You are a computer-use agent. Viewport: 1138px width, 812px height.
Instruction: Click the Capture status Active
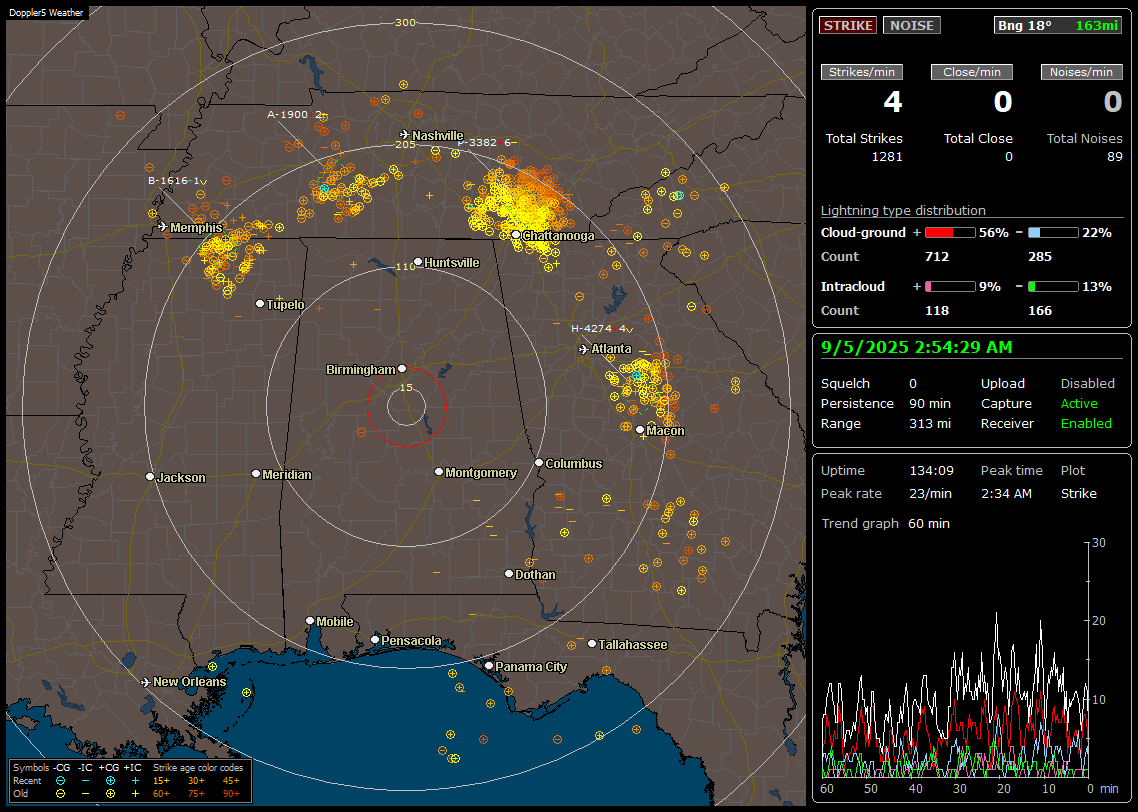tap(1079, 403)
